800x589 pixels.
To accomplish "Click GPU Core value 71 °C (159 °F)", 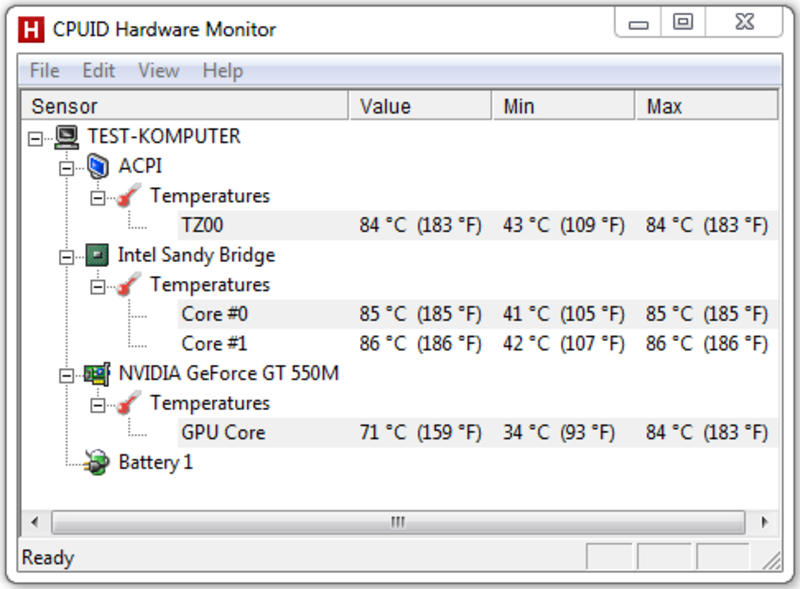I will (x=420, y=432).
